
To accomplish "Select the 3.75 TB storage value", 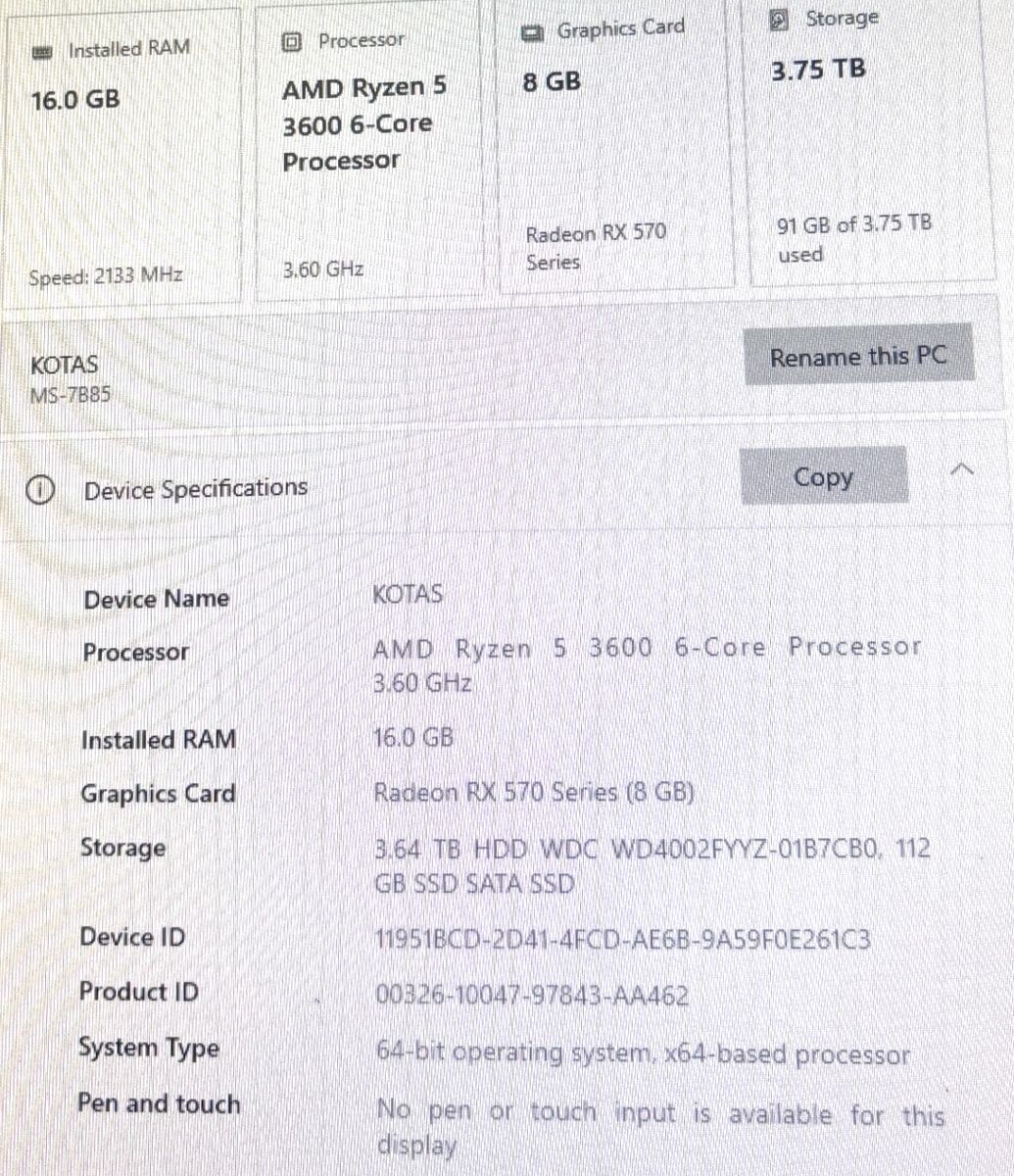I will pyautogui.click(x=818, y=71).
